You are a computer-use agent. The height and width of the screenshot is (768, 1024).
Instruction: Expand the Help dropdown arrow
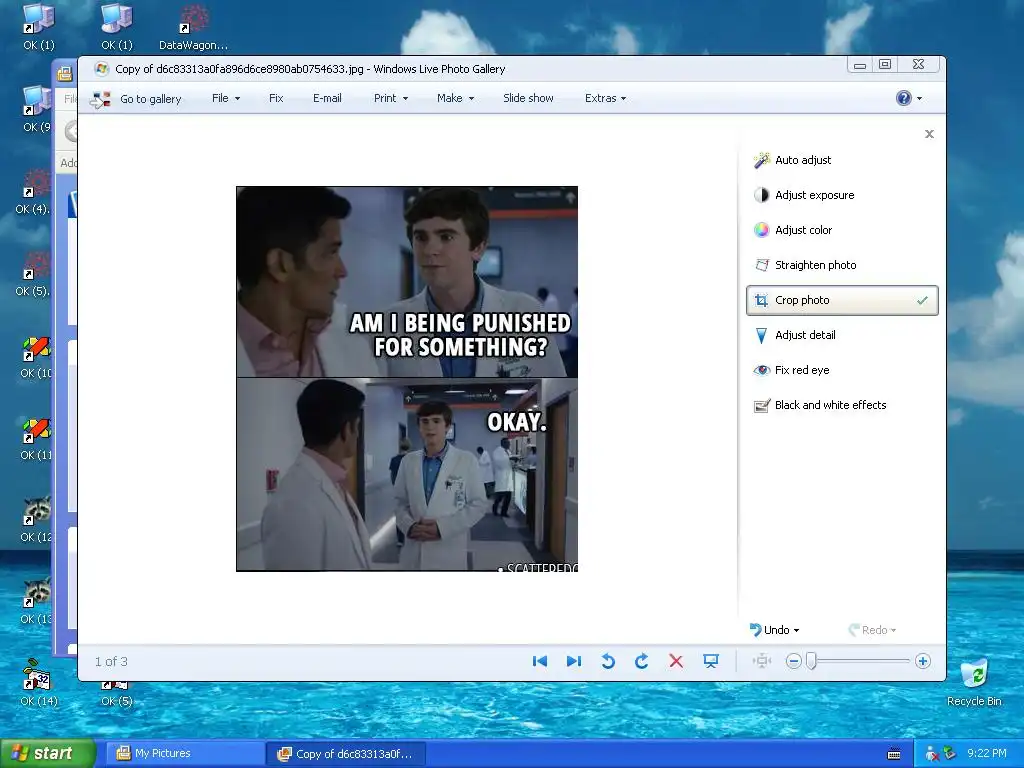tap(920, 99)
